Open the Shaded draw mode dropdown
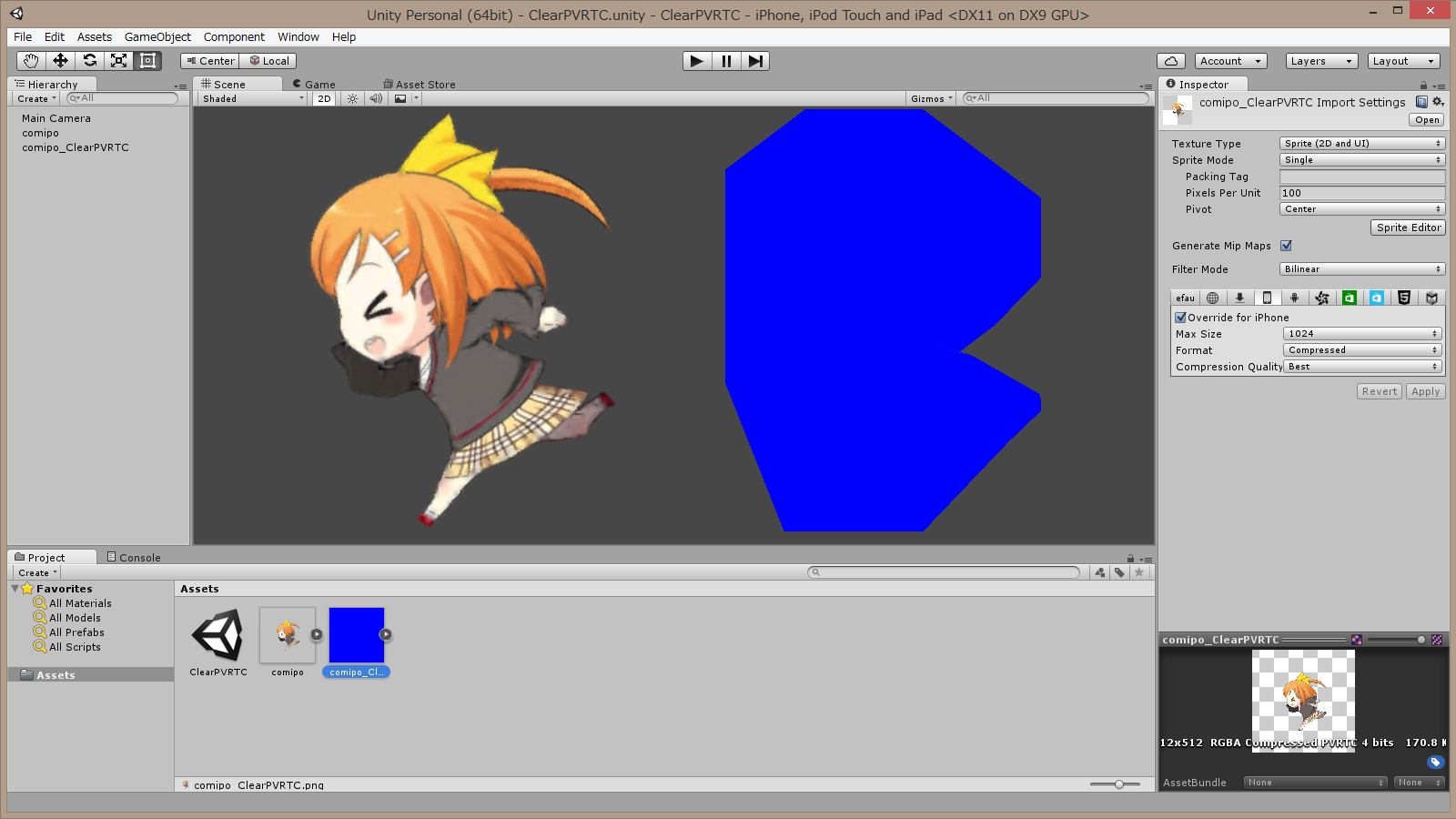 [x=252, y=98]
